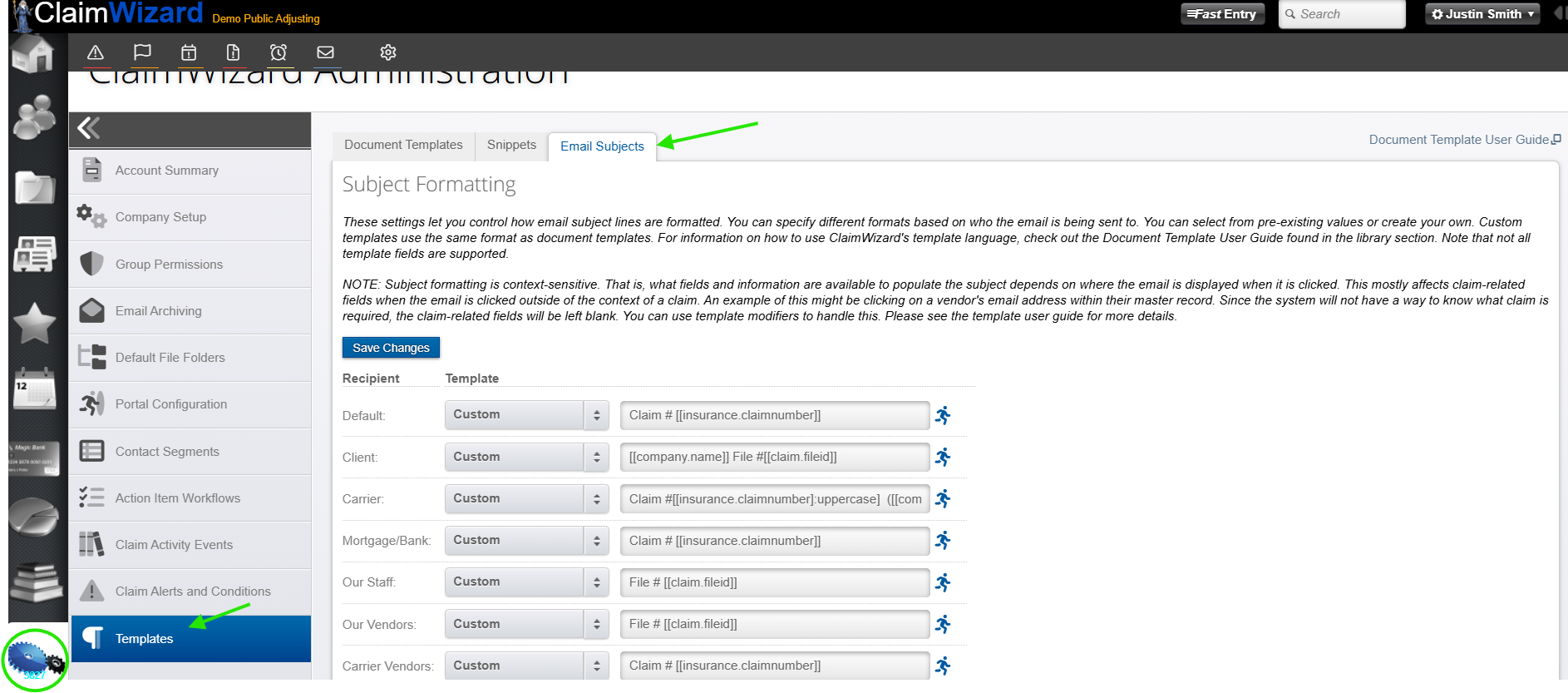Open the stacked books library icon
Screen dimensions: 1568x693
tap(35, 581)
